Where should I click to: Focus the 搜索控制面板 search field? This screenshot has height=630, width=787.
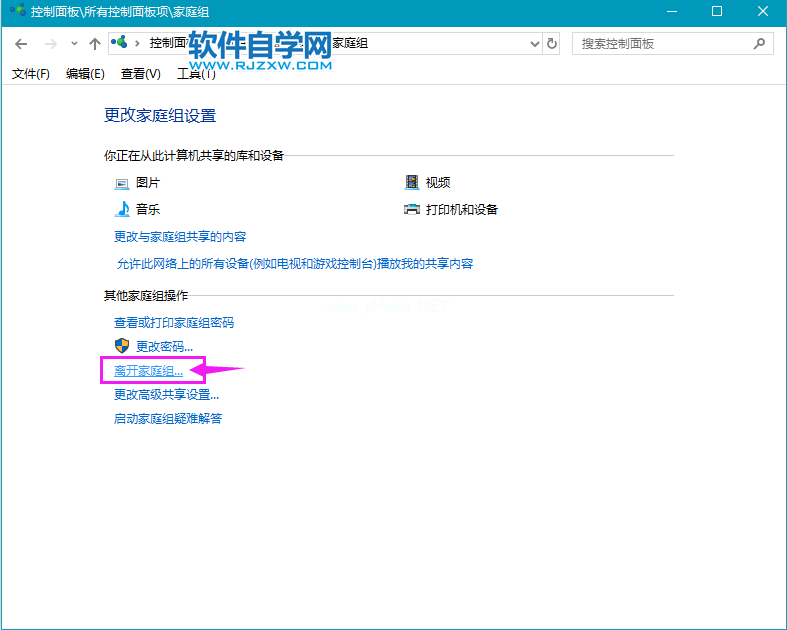pyautogui.click(x=660, y=44)
